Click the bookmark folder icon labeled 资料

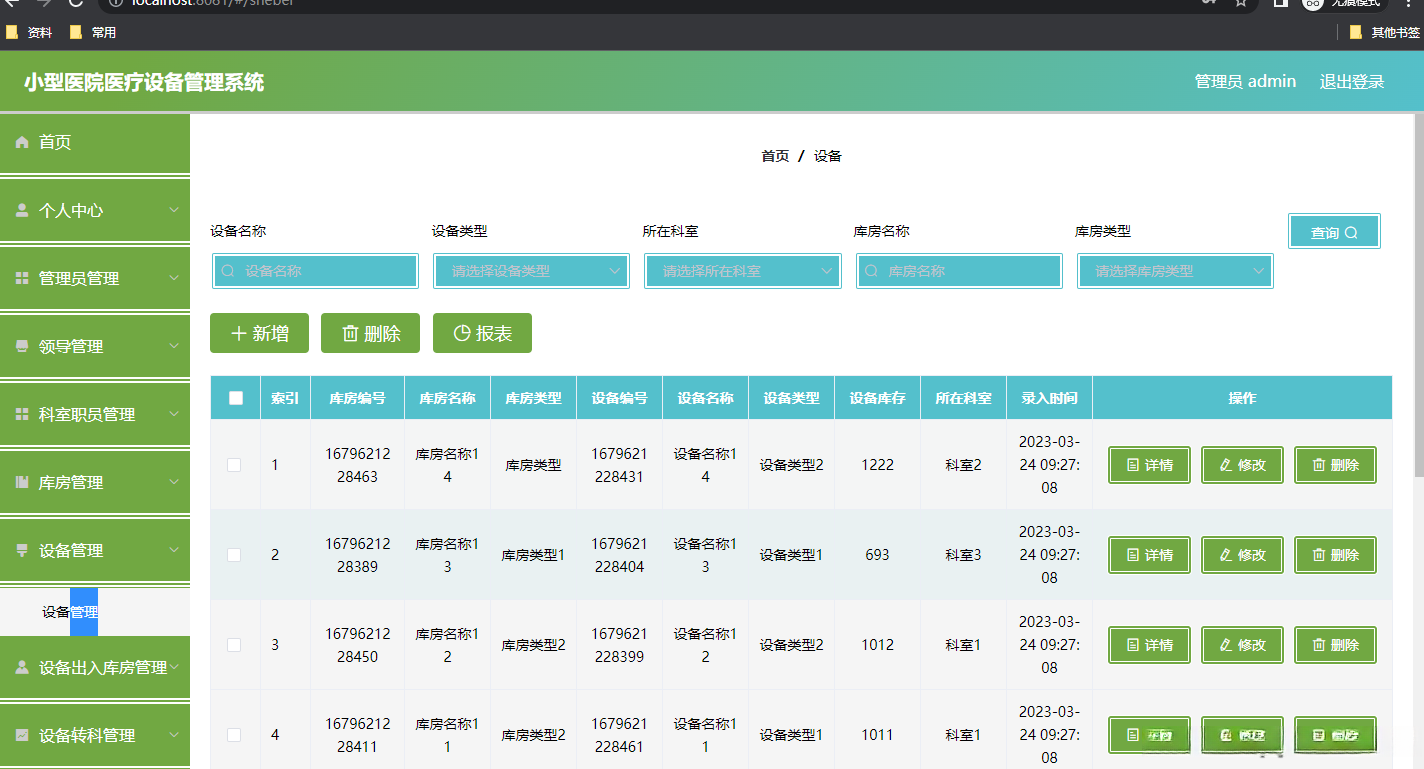pyautogui.click(x=12, y=32)
